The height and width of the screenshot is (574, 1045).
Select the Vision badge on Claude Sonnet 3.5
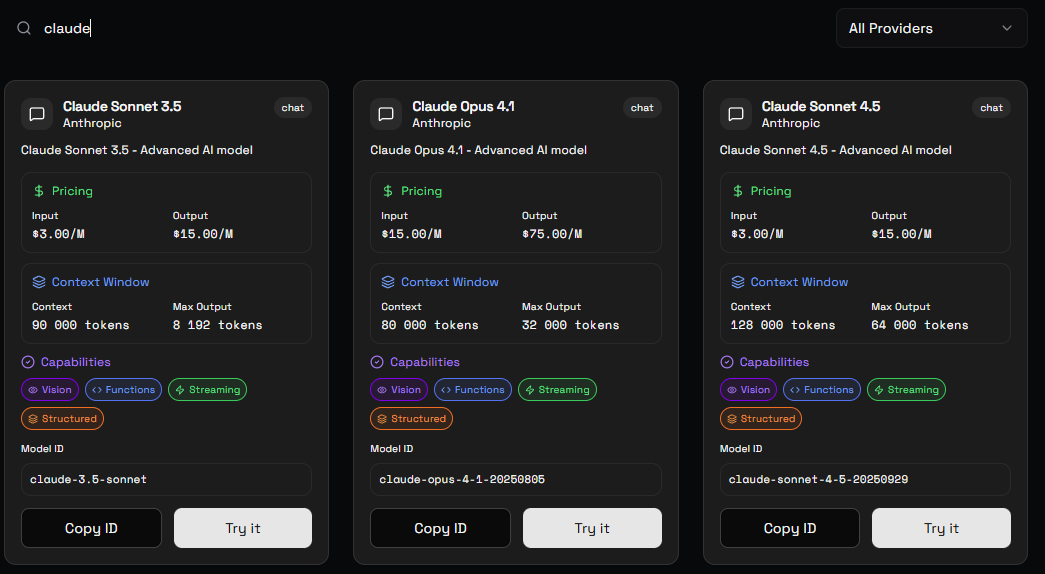[50, 390]
